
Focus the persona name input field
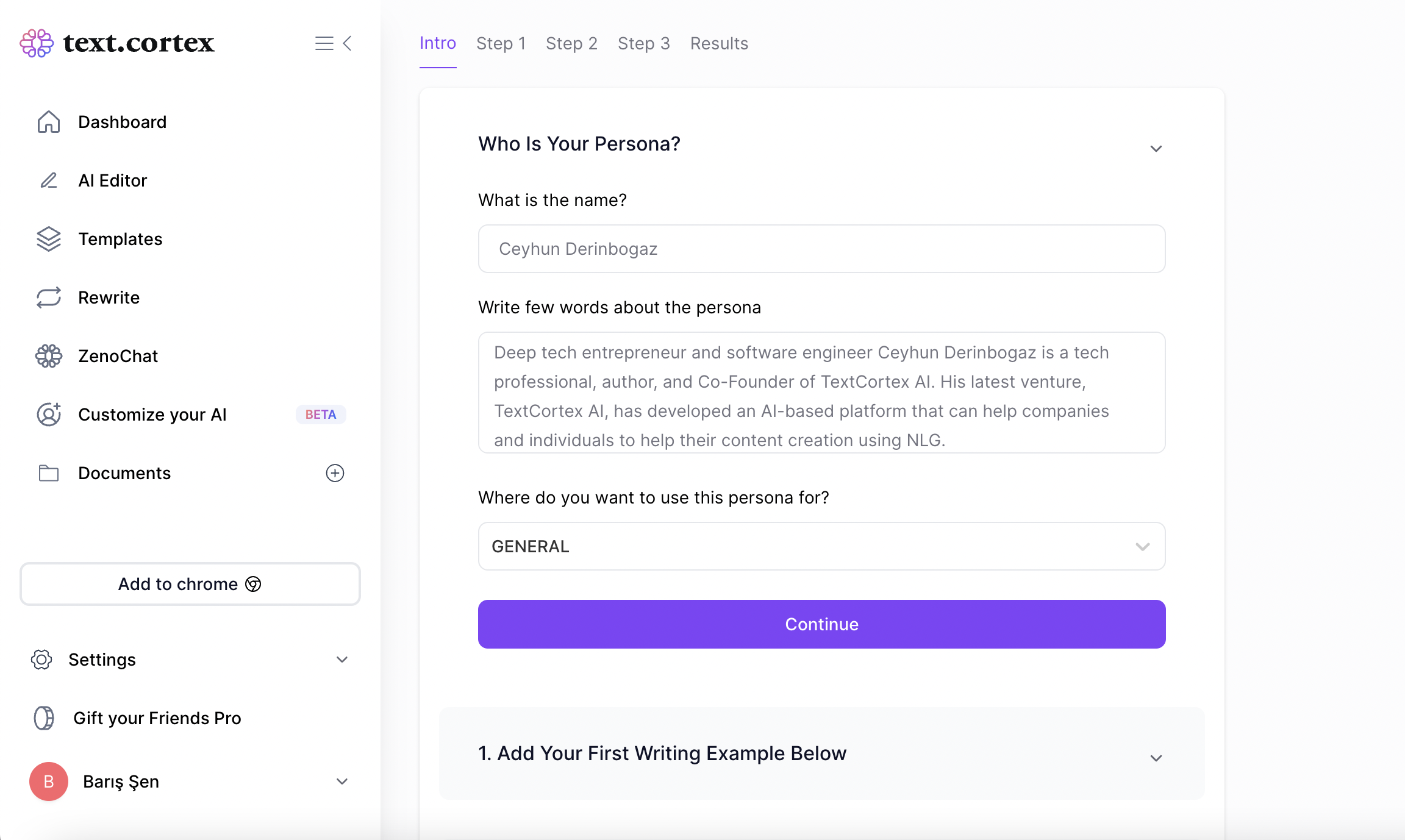(821, 249)
